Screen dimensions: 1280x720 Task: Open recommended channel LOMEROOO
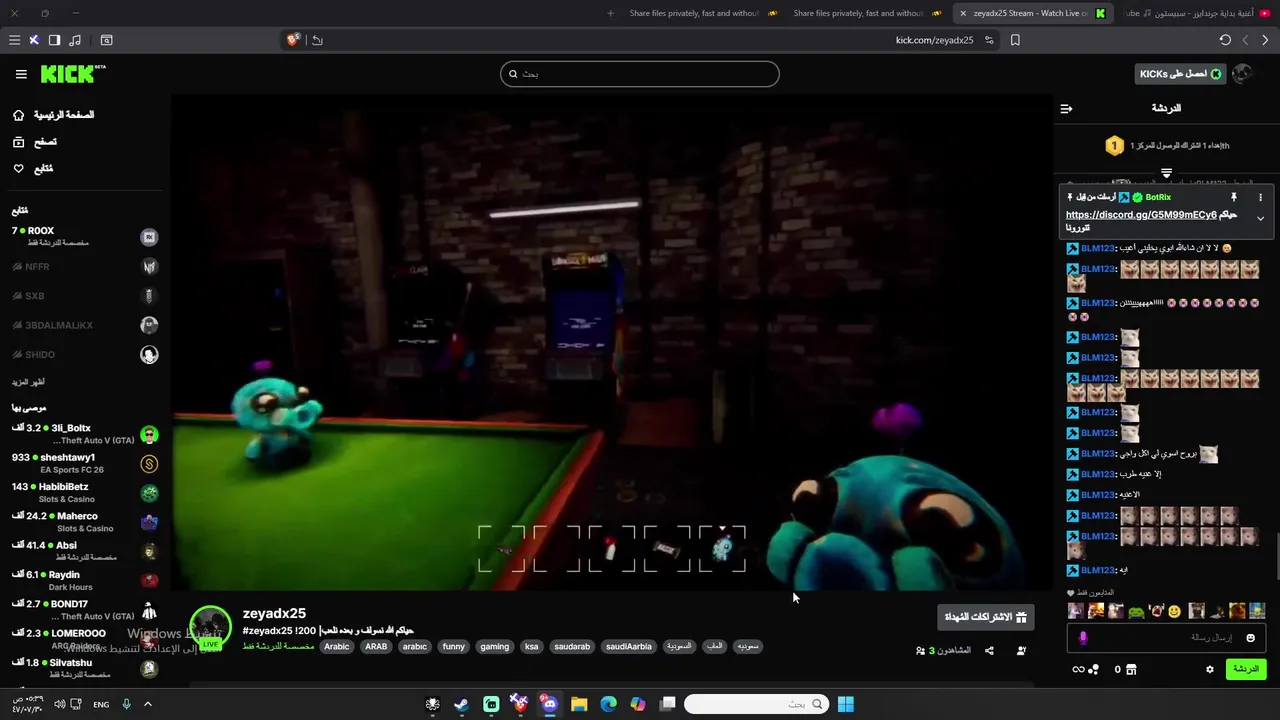coord(85,639)
